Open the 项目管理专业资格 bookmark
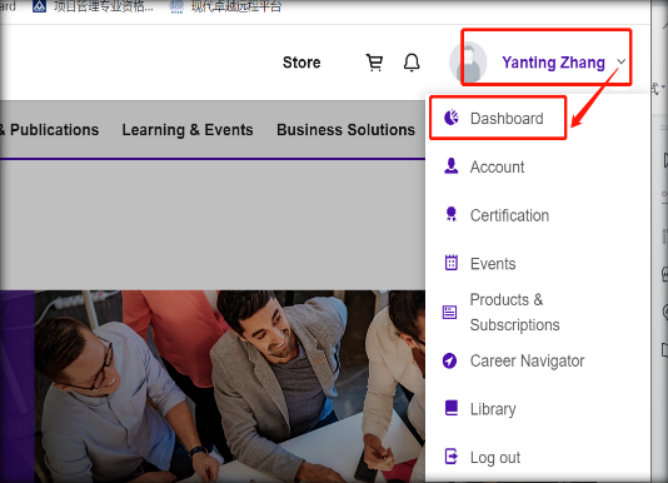The width and height of the screenshot is (668, 483). 102,6
